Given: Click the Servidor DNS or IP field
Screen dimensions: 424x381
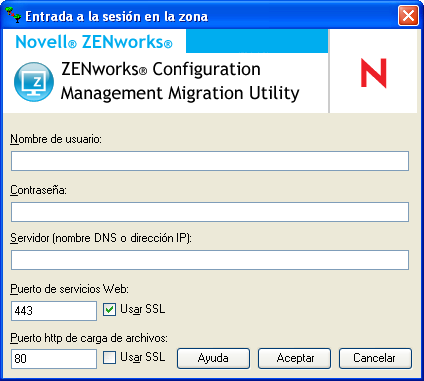Looking at the screenshot, I should 210,260.
